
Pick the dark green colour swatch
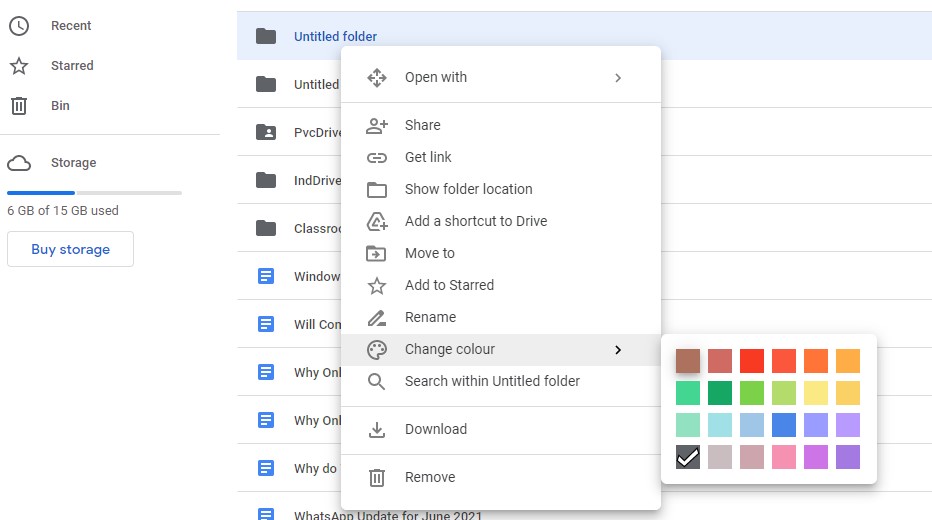(720, 393)
